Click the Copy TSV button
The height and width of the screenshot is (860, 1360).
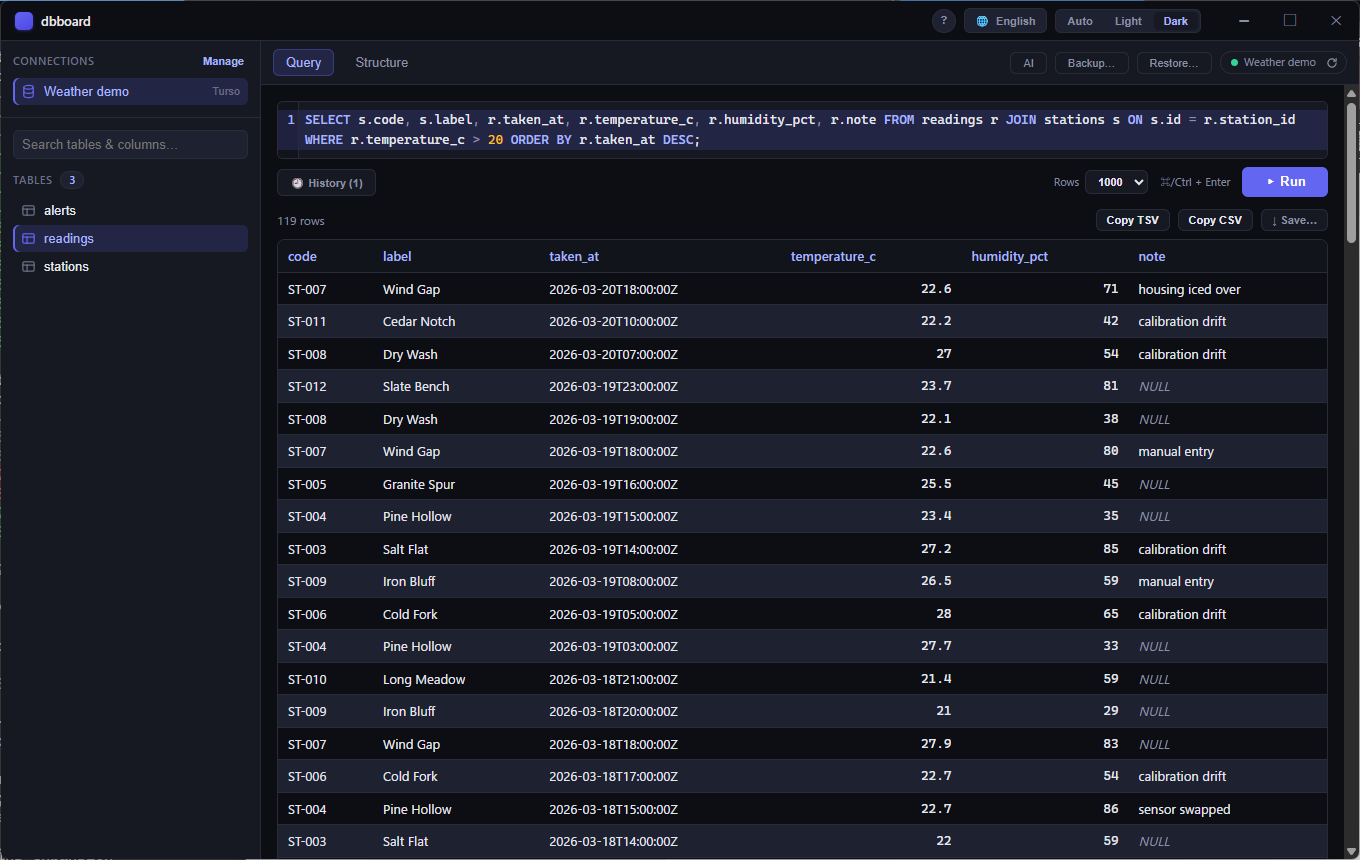[1133, 220]
